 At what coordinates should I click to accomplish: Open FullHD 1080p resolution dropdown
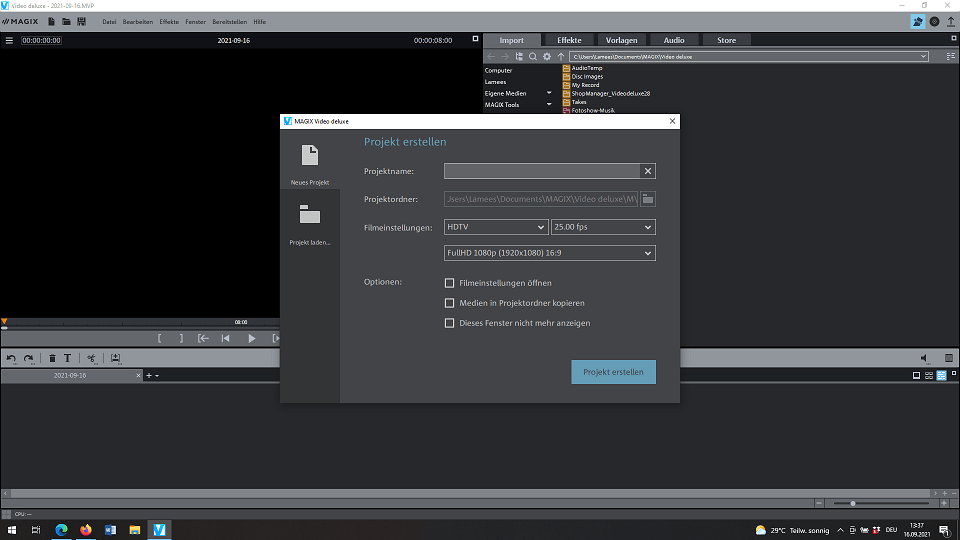550,253
